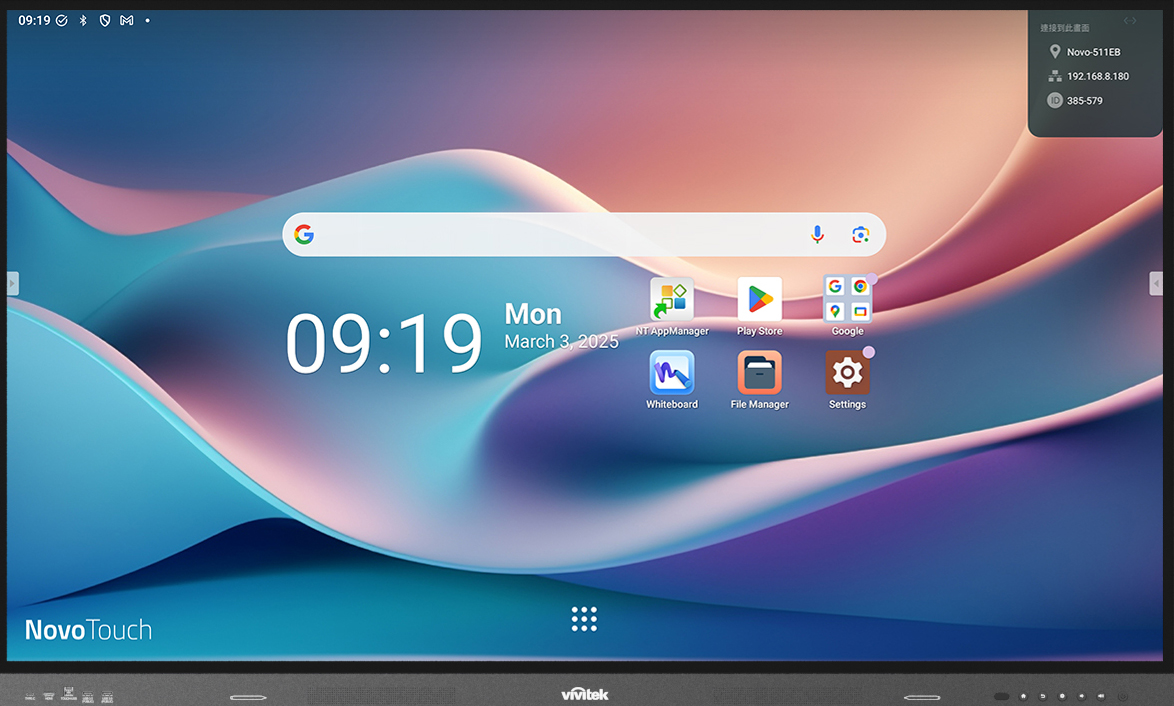Expand the left side toolbar arrow
This screenshot has width=1174, height=706.
(x=12, y=284)
